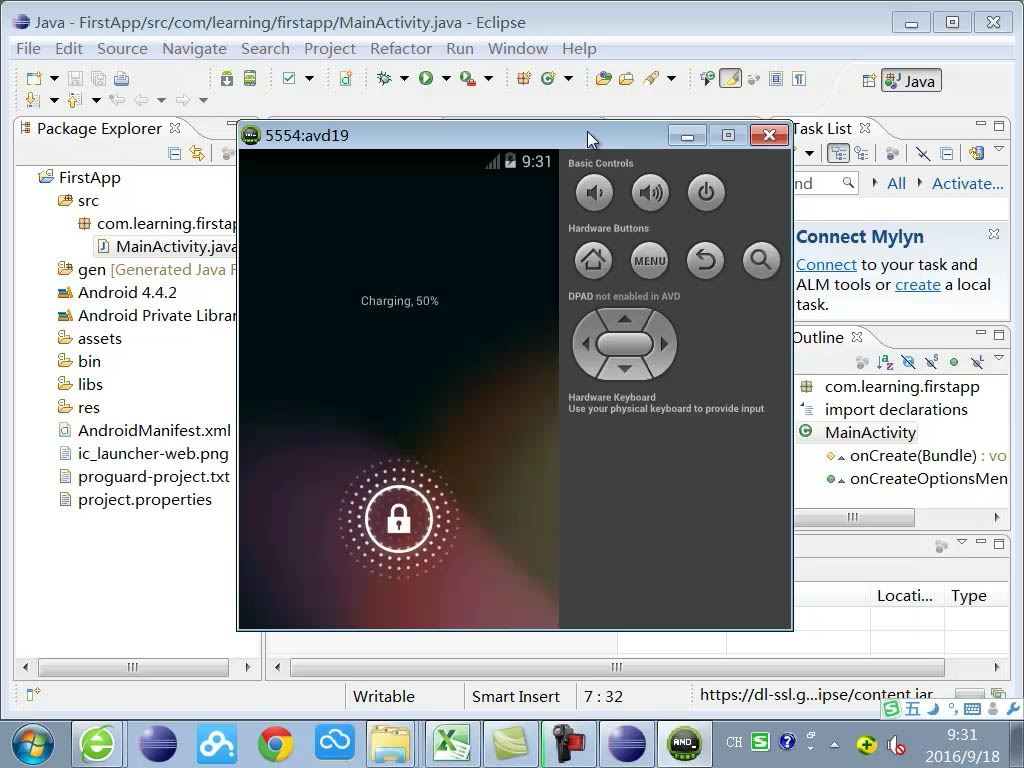Click the DPAD right arrow

665,344
